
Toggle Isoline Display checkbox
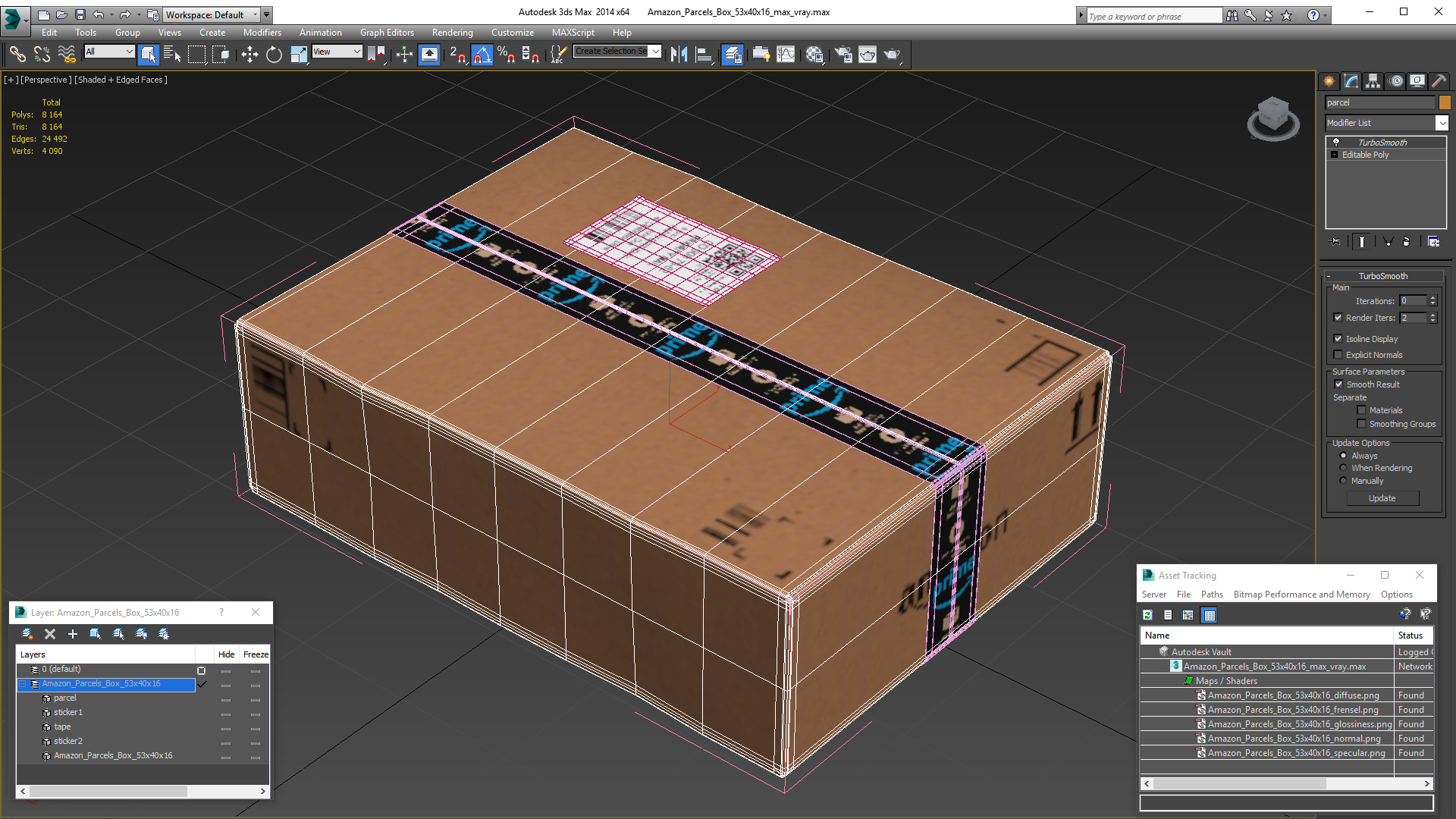(1338, 339)
